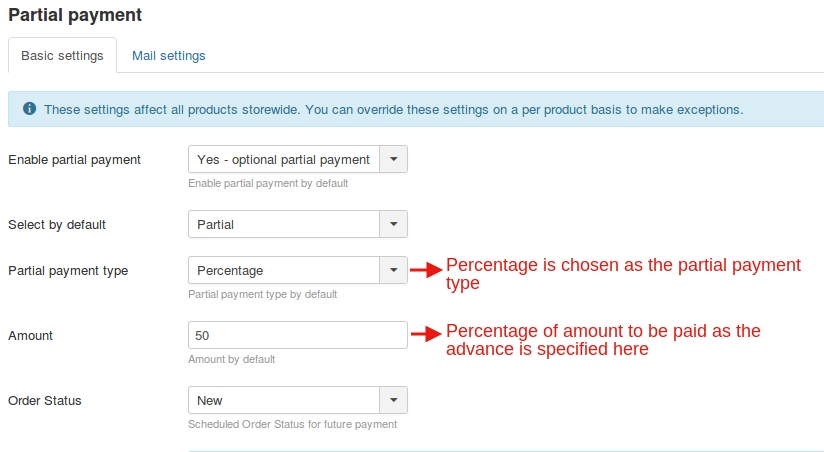This screenshot has height=452, width=824.
Task: Click the Partial payment page heading
Action: click(75, 15)
